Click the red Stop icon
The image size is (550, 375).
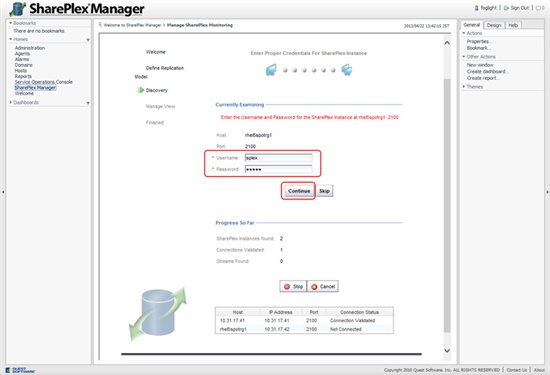click(287, 287)
